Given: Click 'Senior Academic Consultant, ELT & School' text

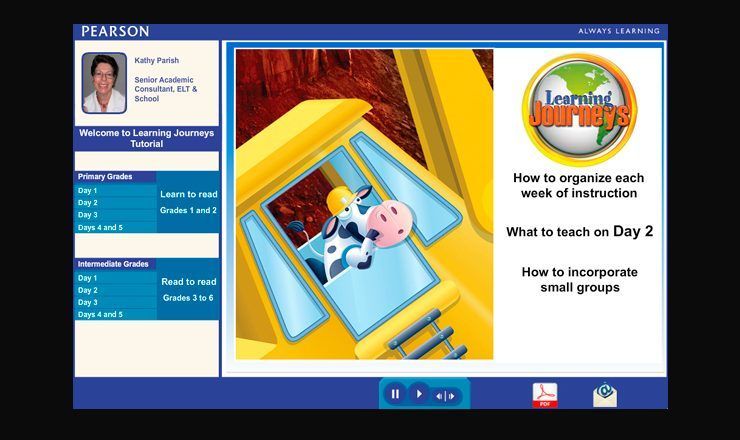Looking at the screenshot, I should click(x=166, y=89).
